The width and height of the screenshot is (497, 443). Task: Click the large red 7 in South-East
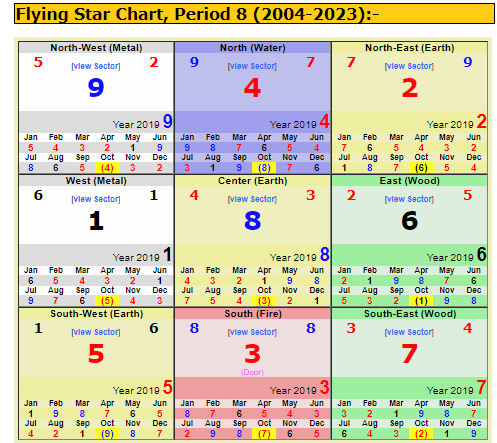410,354
